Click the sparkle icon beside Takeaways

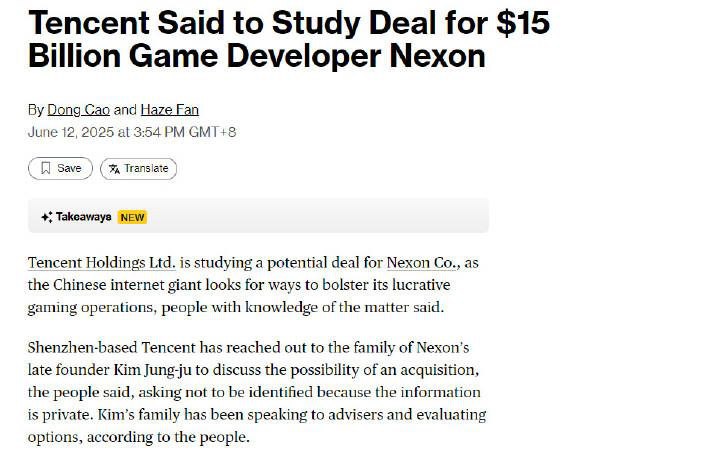pos(46,217)
